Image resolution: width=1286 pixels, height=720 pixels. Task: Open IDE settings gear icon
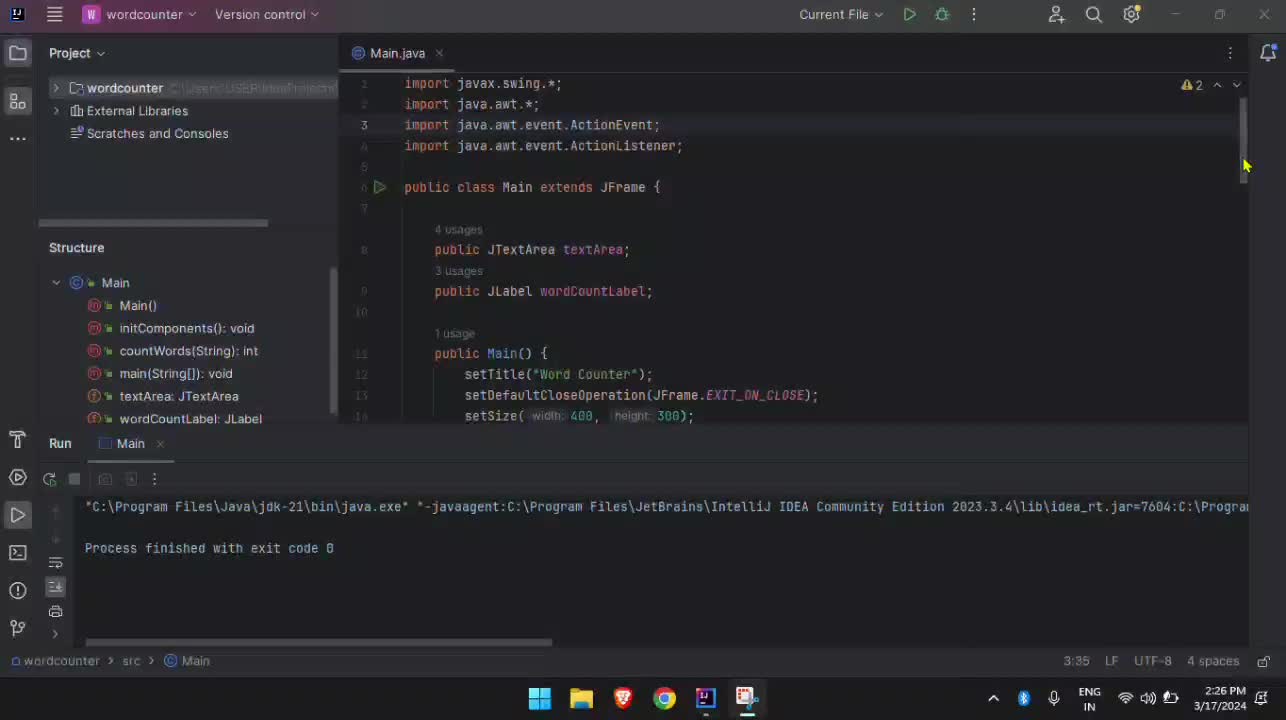[1131, 15]
